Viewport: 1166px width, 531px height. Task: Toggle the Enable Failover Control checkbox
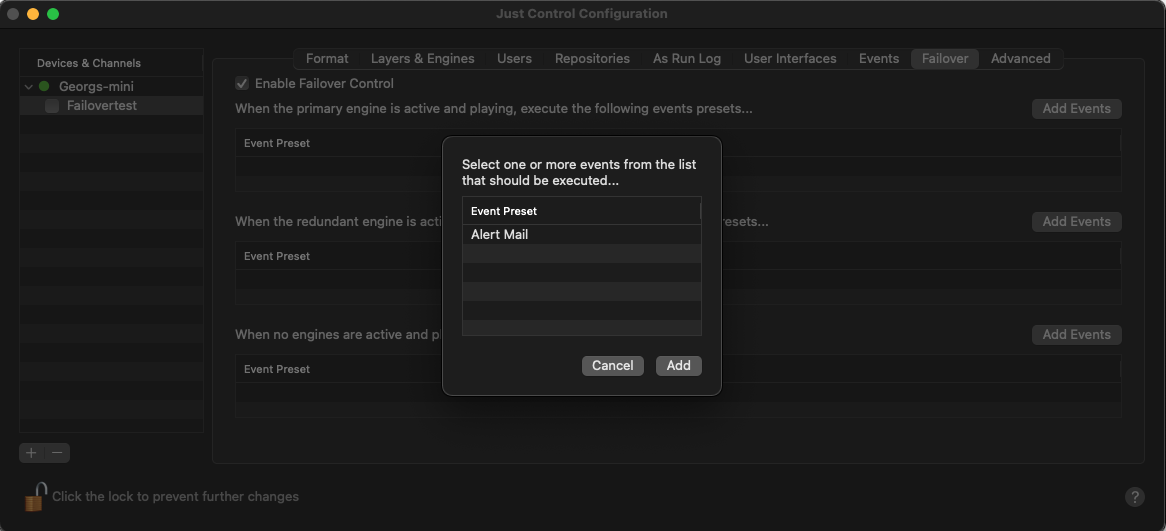coord(242,83)
